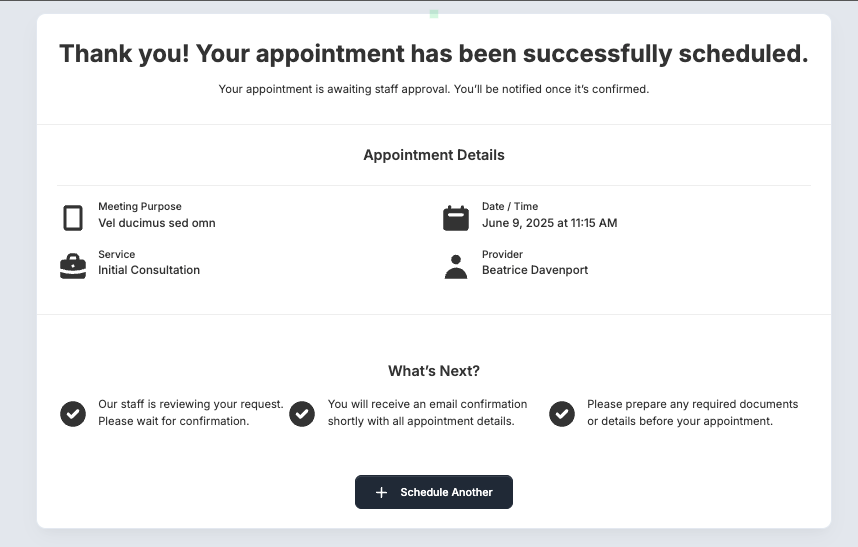This screenshot has width=858, height=547.
Task: Click the calendar icon beside Date / Time
Action: point(456,218)
